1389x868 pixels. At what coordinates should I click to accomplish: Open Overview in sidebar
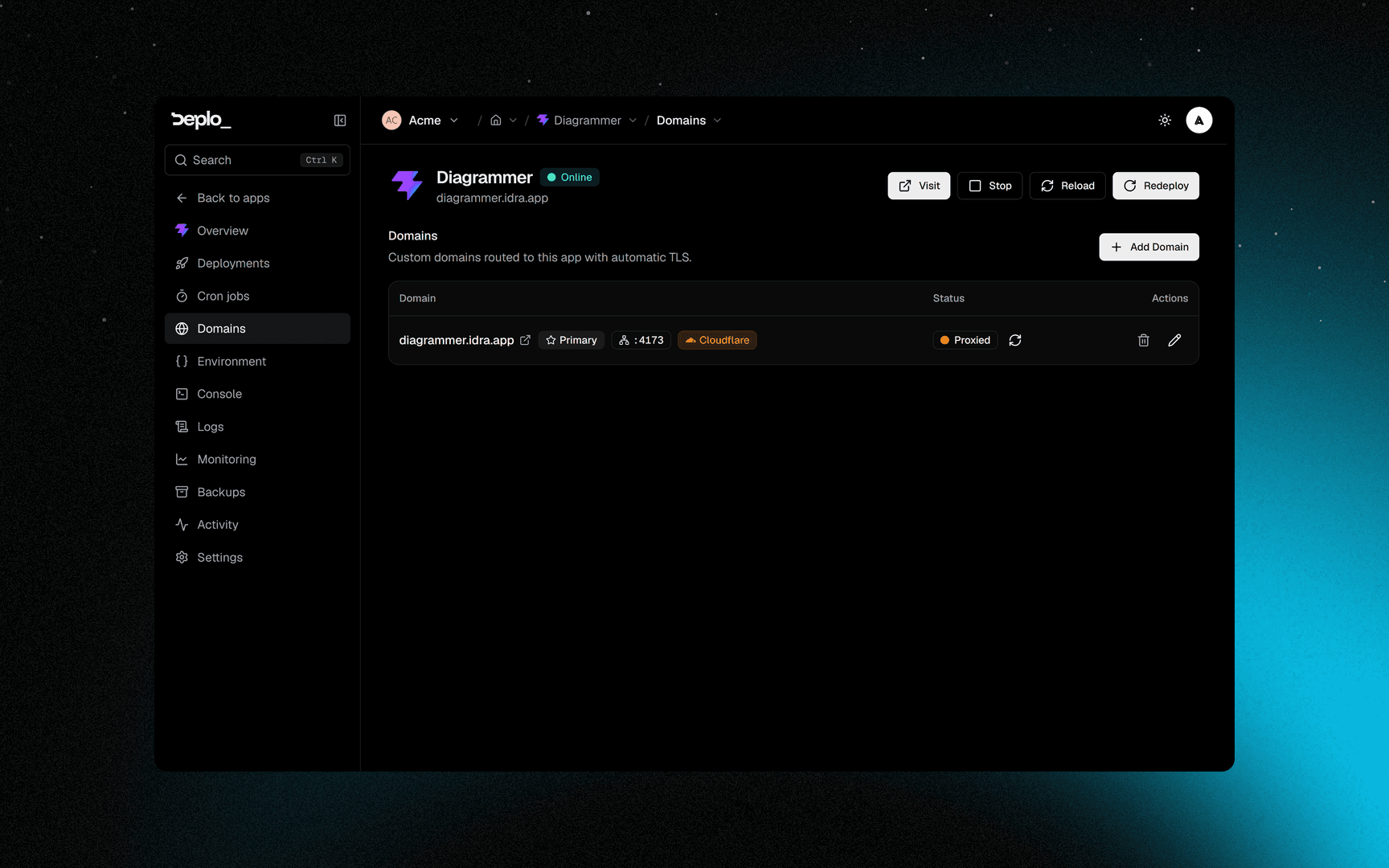257,231
